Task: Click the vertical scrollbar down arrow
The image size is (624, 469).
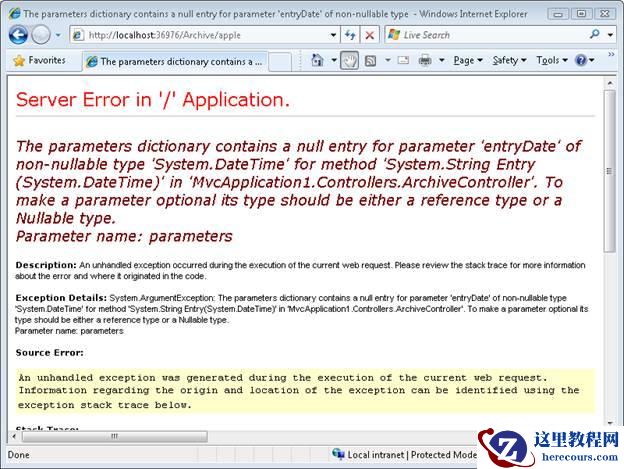Action: click(610, 423)
